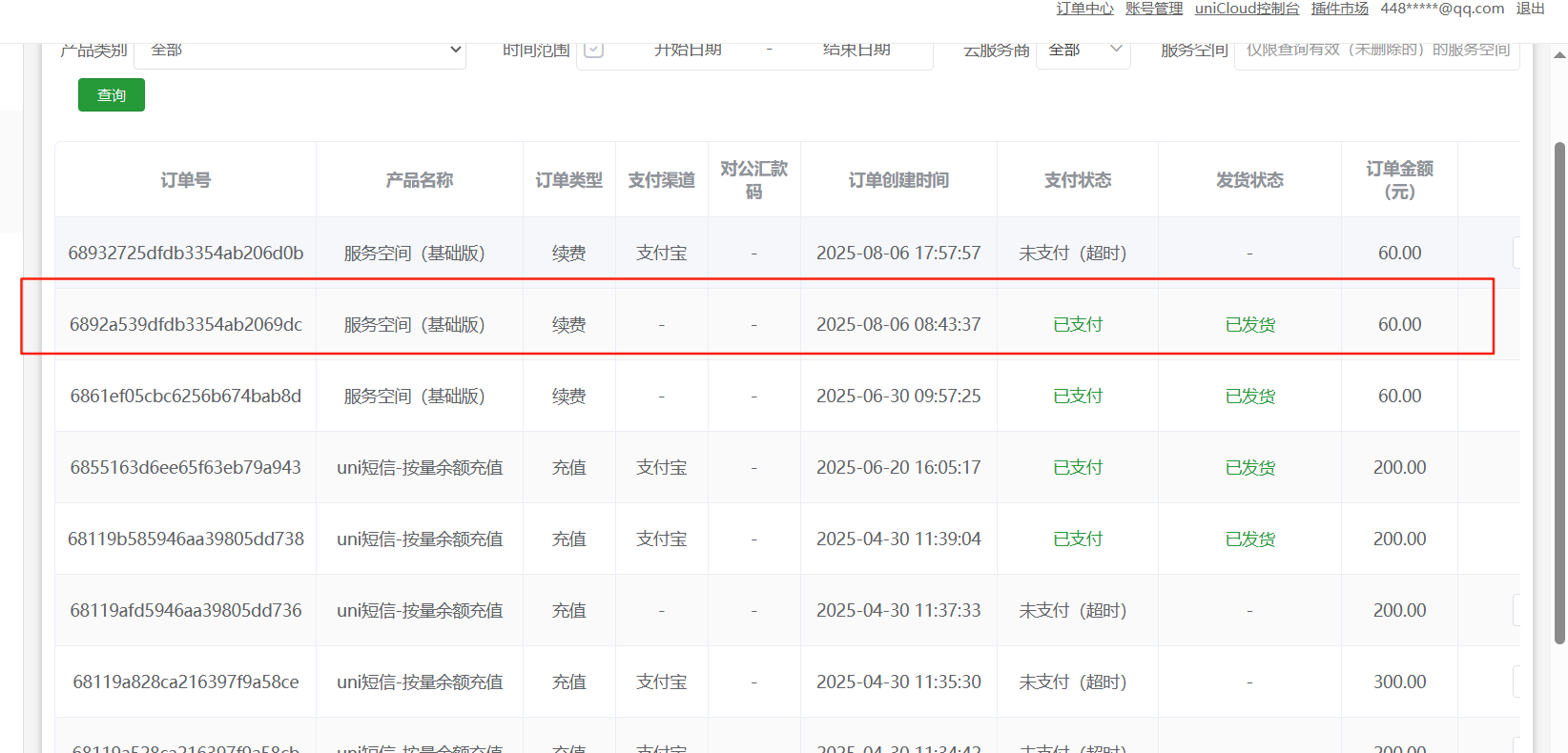Click 未支付（超时）in 11:37:33 order row
1568x753 pixels.
tap(1073, 610)
